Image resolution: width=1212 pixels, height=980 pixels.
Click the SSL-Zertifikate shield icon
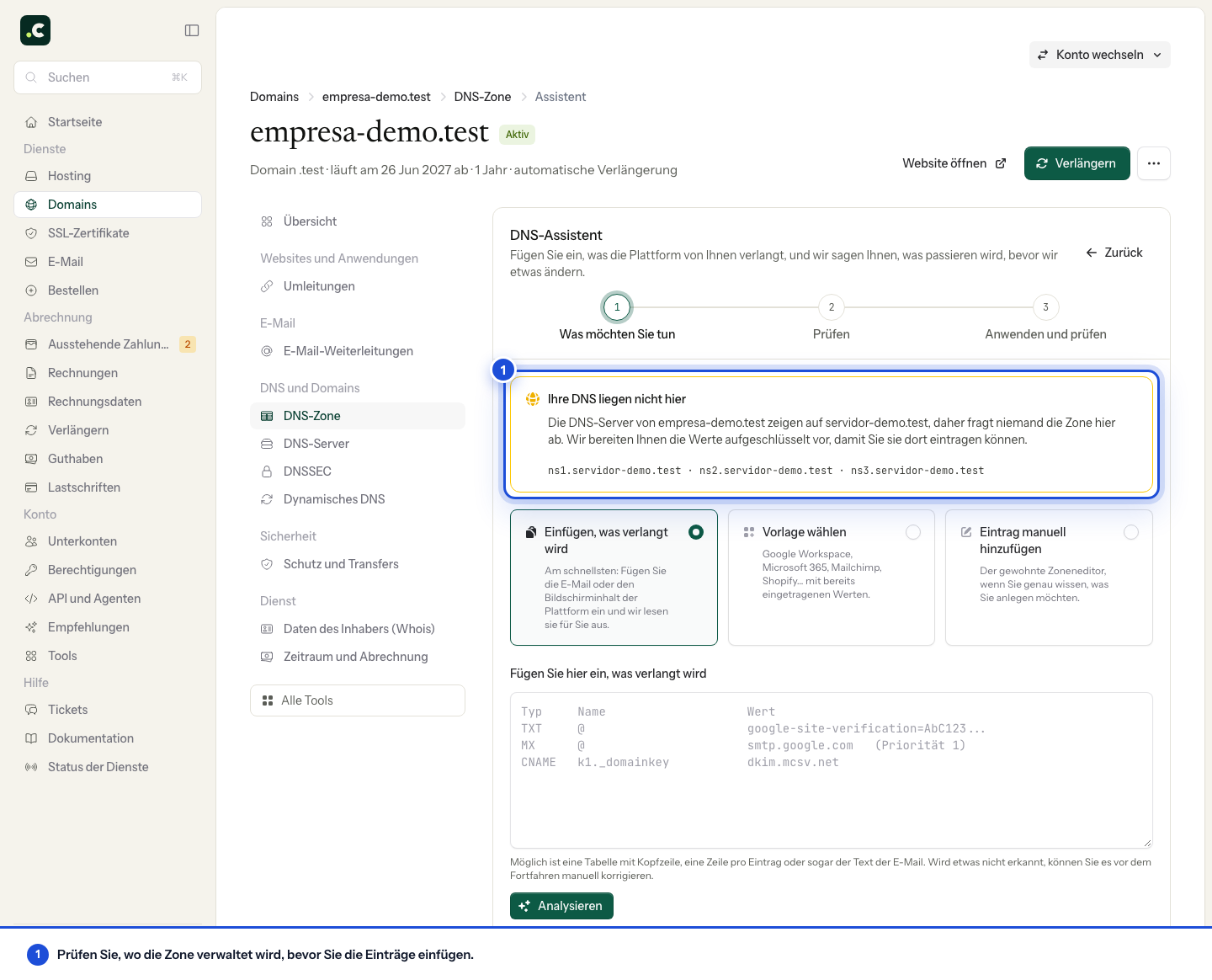31,233
